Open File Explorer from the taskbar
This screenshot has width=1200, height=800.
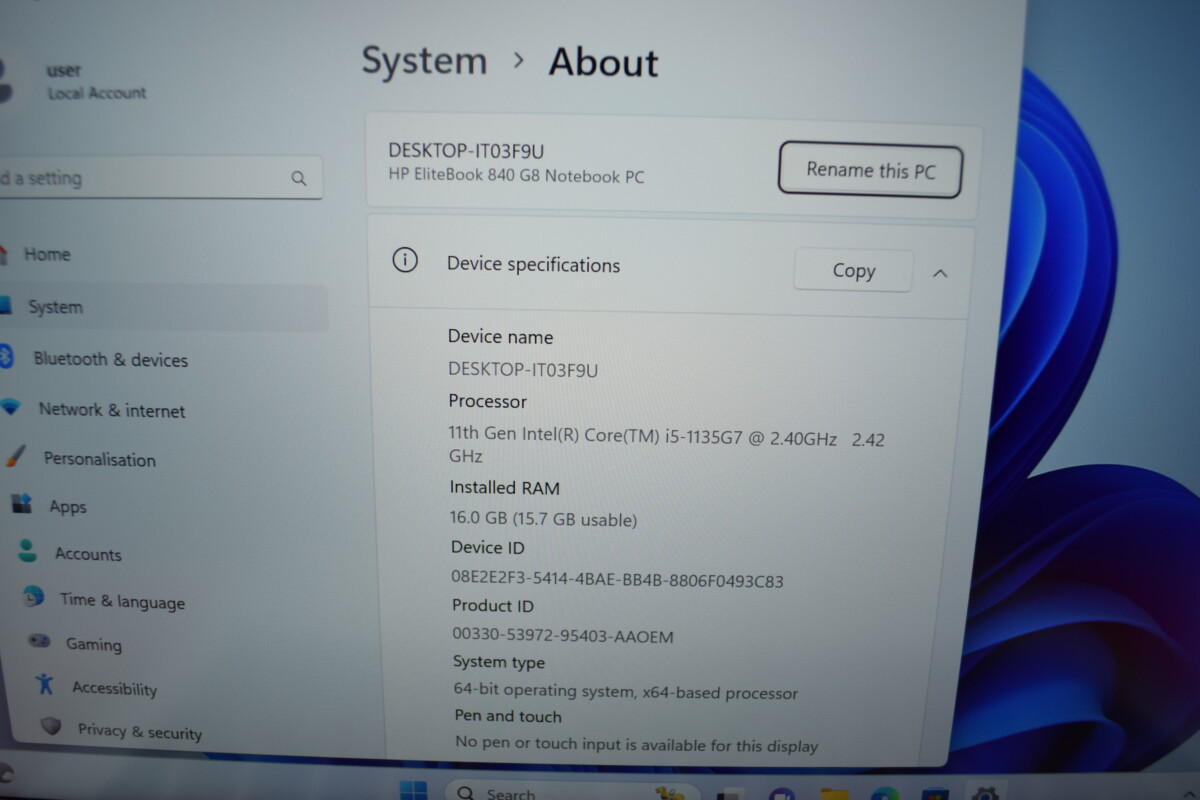tap(834, 795)
